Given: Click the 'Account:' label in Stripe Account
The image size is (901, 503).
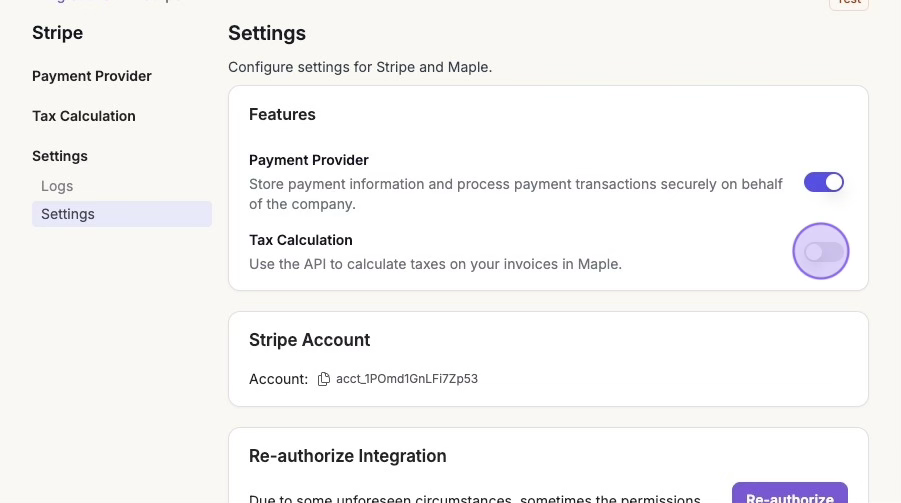Looking at the screenshot, I should point(278,379).
